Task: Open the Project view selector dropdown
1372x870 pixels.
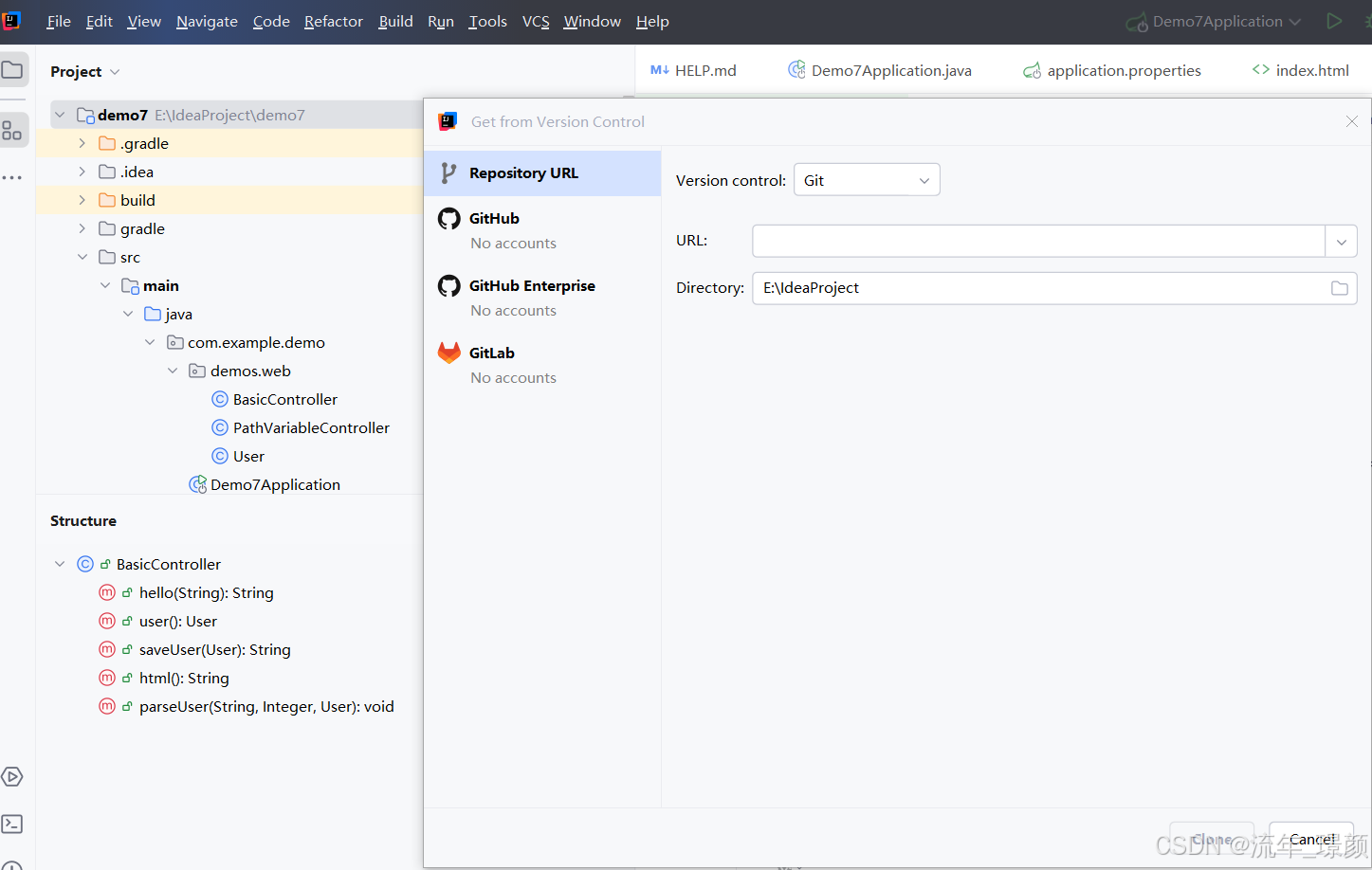Action: pos(85,72)
